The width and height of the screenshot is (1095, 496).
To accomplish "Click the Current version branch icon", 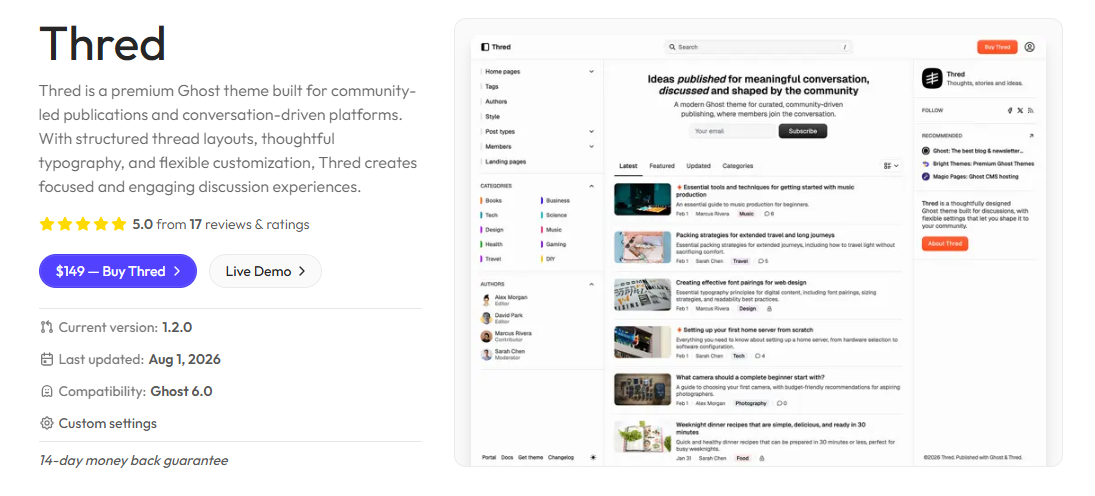I will coord(47,327).
